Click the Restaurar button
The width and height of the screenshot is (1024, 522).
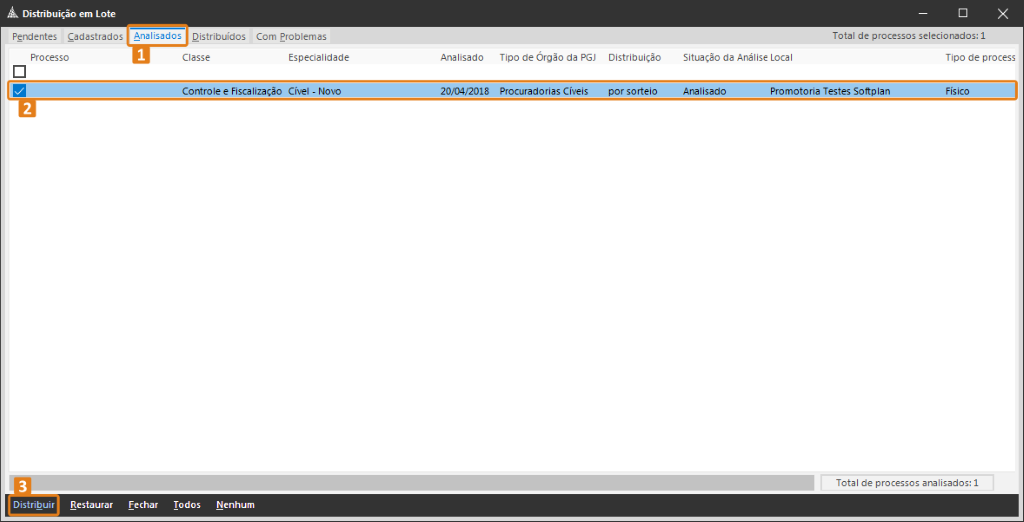pos(91,505)
